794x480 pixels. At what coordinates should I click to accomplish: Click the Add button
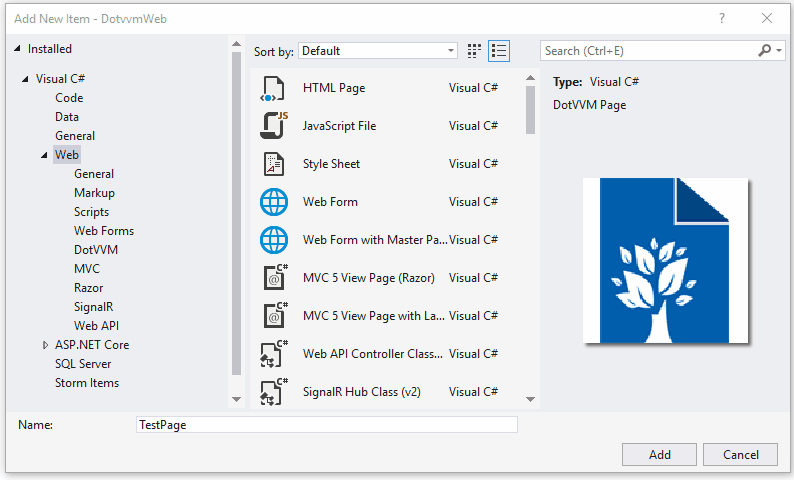point(659,454)
